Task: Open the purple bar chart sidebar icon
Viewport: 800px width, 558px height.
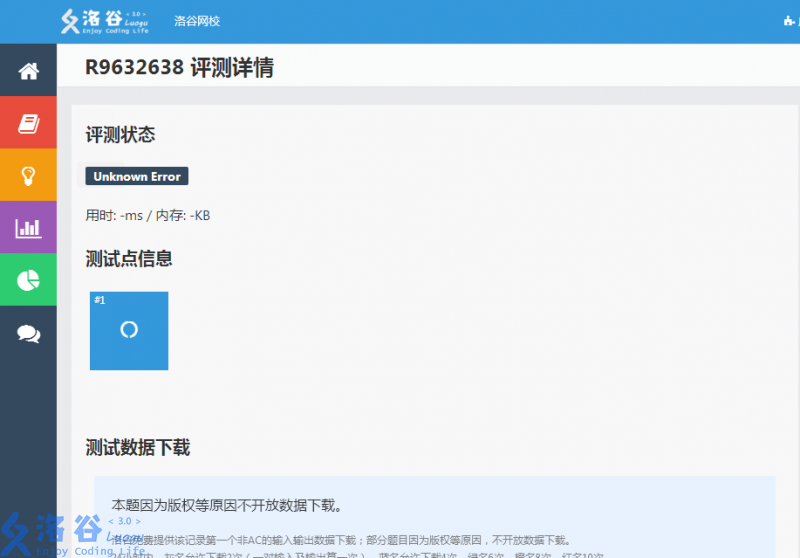Action: tap(28, 228)
